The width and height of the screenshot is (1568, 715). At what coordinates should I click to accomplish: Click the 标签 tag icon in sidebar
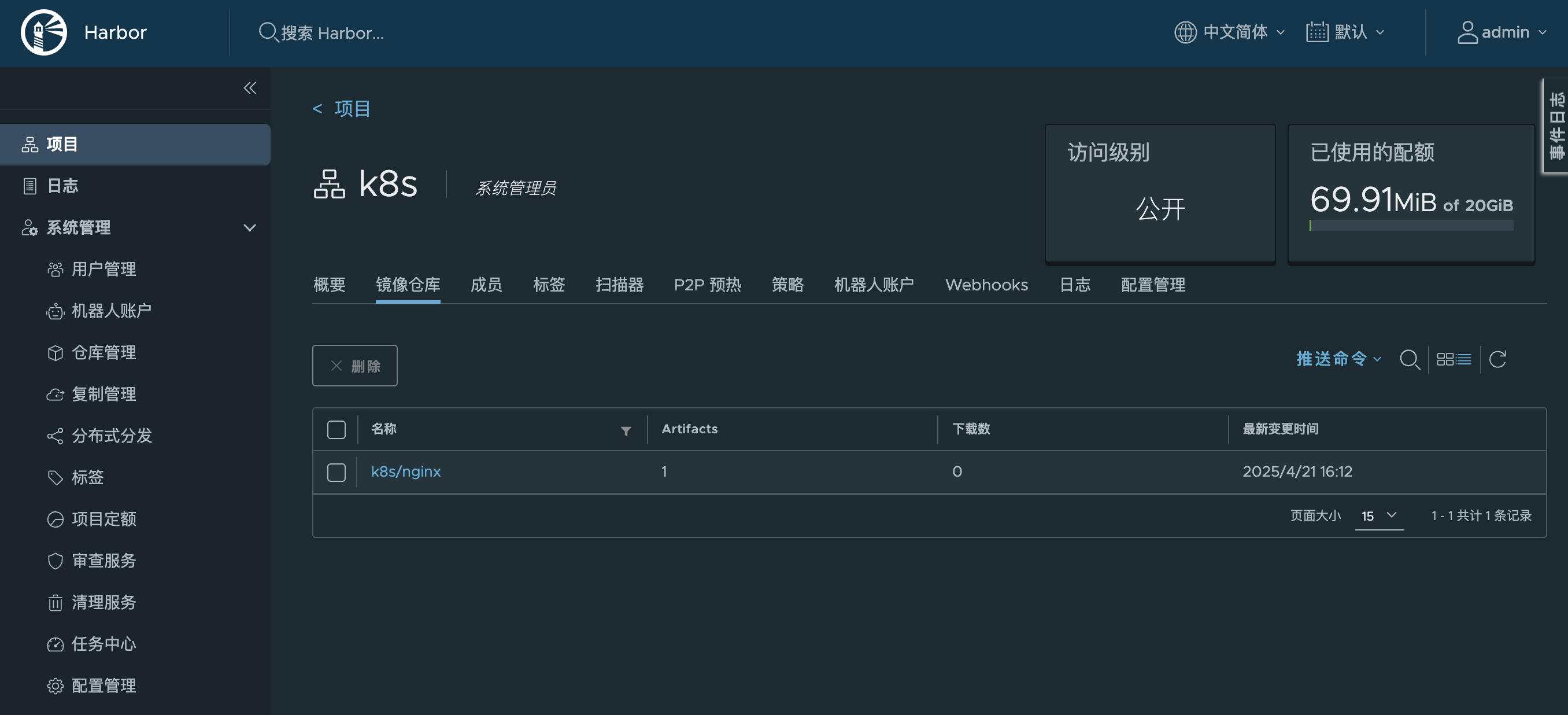[x=56, y=477]
